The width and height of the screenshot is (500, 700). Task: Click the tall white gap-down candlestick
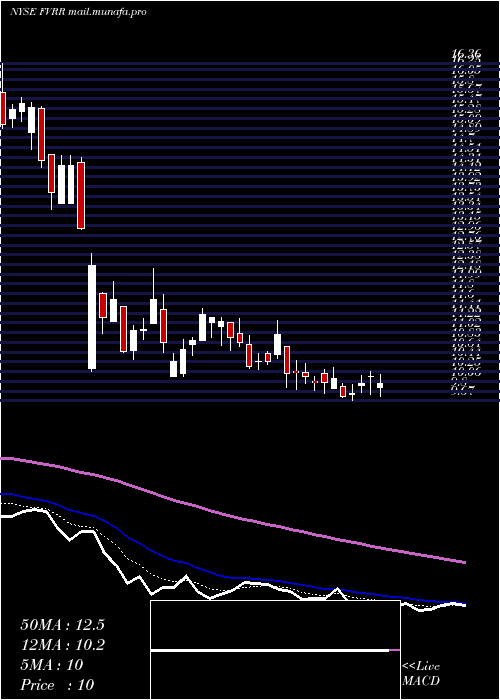click(92, 317)
